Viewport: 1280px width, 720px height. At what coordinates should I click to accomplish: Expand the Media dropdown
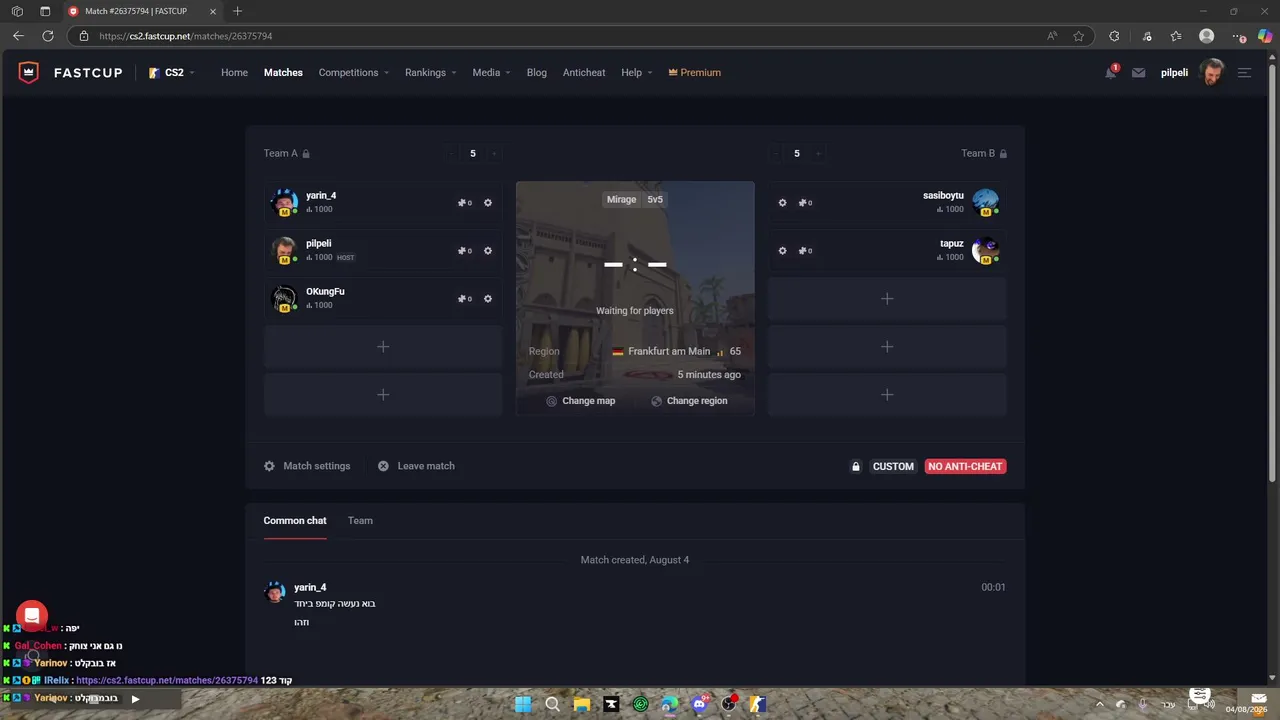(491, 73)
